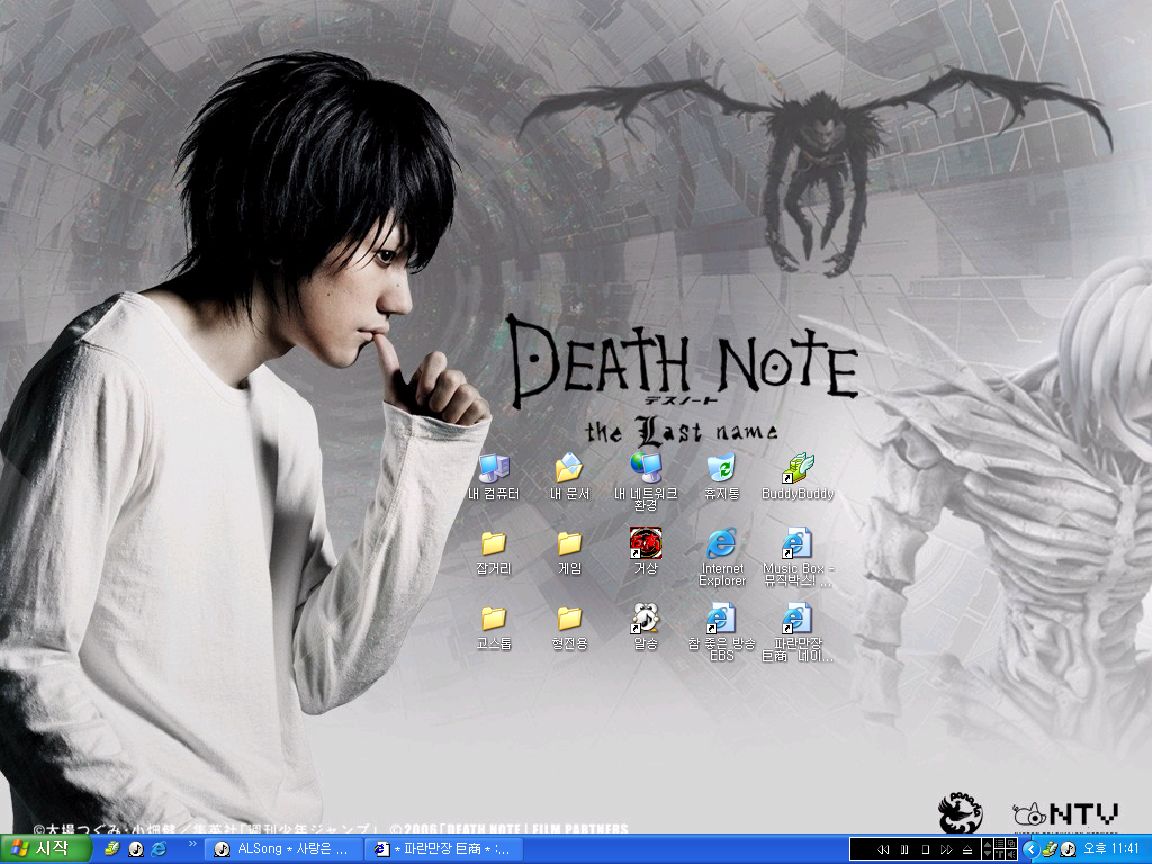Select the 내 문서 folder icon
Viewport: 1152px width, 864px height.
coord(569,476)
